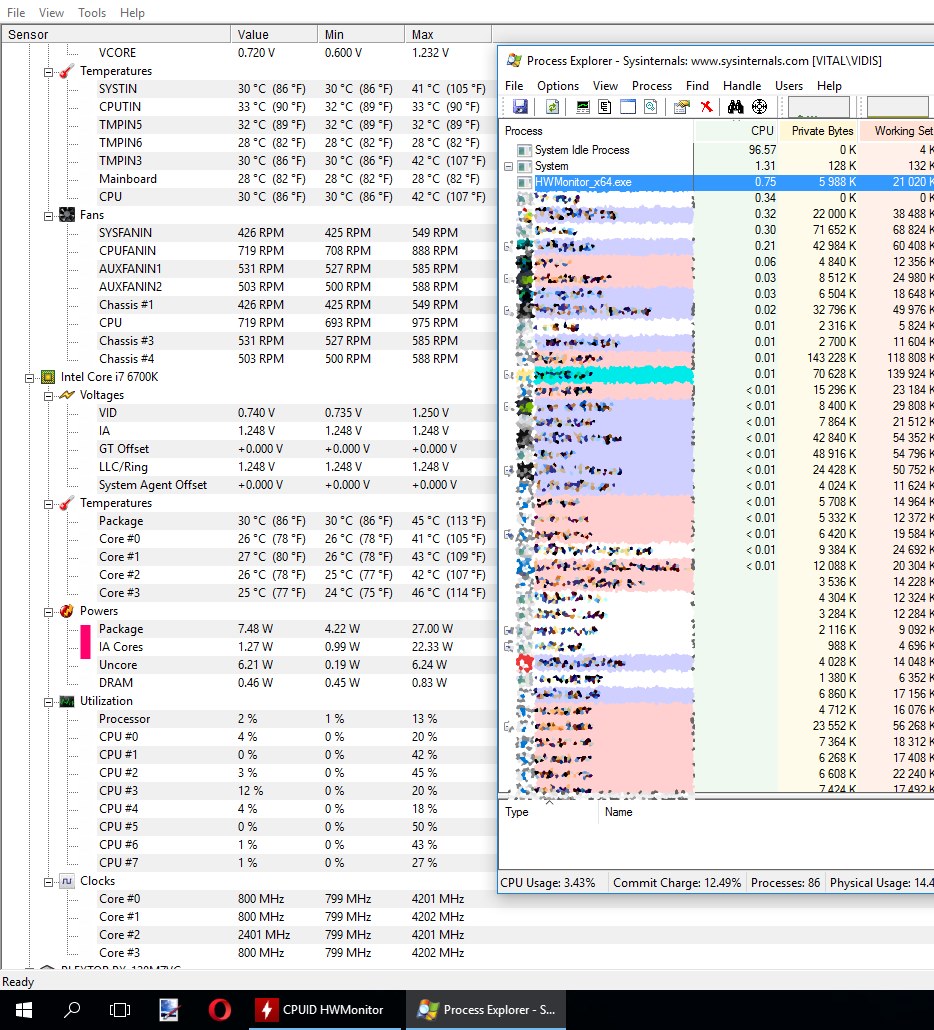The image size is (934, 1030).
Task: Click the lightning icon beside Voltages
Action: click(x=66, y=395)
